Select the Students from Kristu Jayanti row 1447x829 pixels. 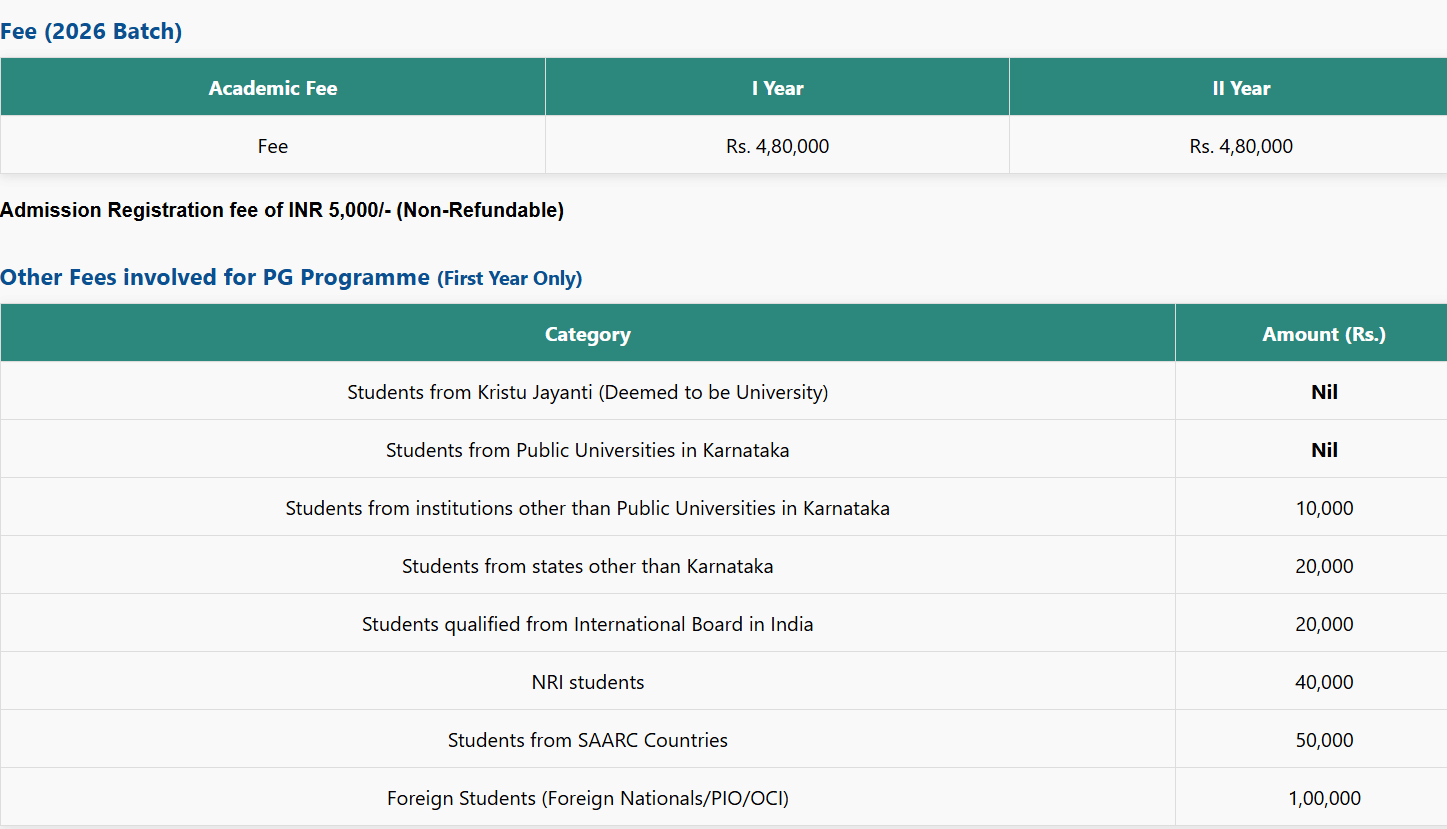click(587, 392)
